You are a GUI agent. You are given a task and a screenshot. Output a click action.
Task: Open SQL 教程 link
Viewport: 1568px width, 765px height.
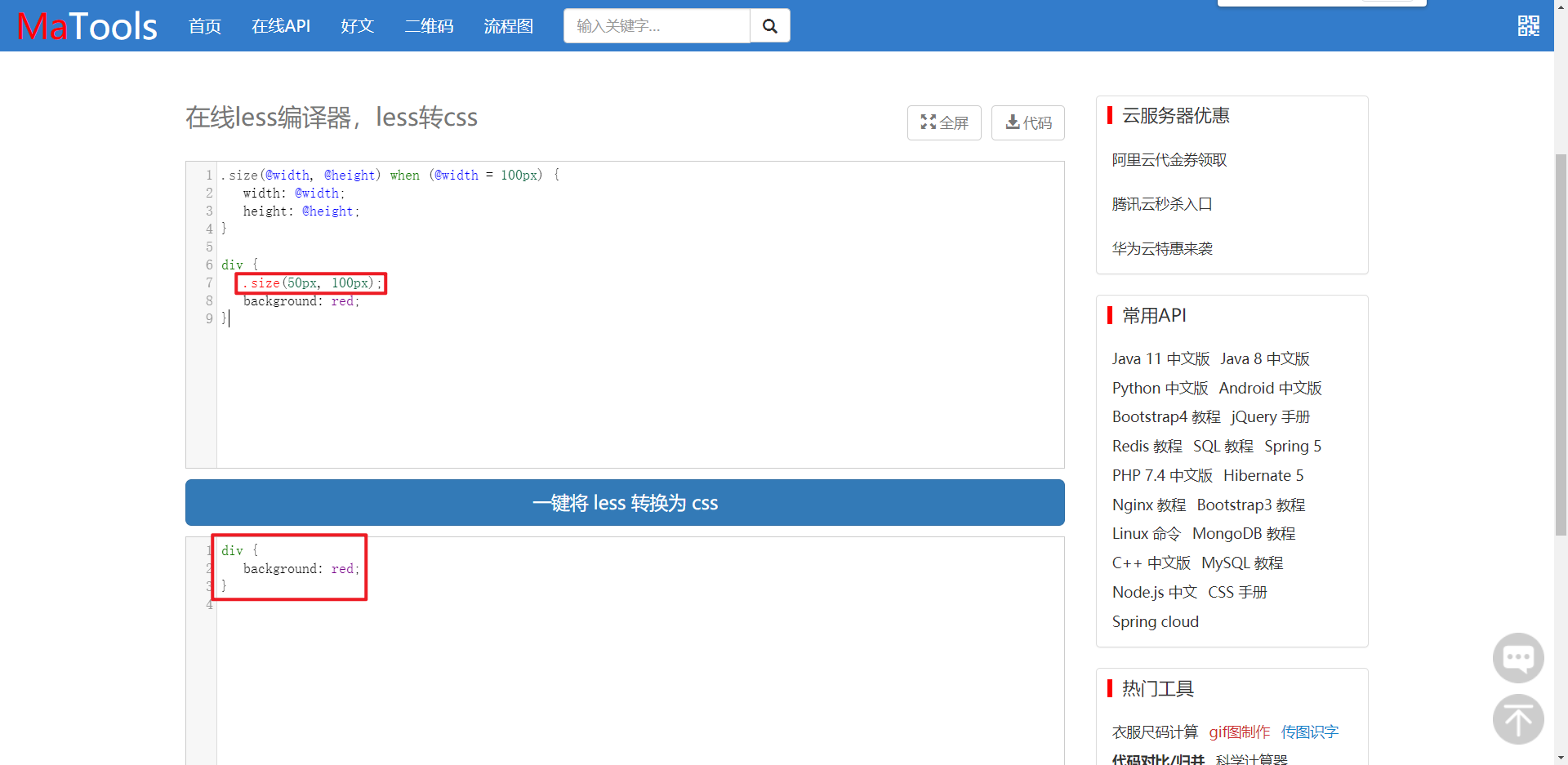1223,446
